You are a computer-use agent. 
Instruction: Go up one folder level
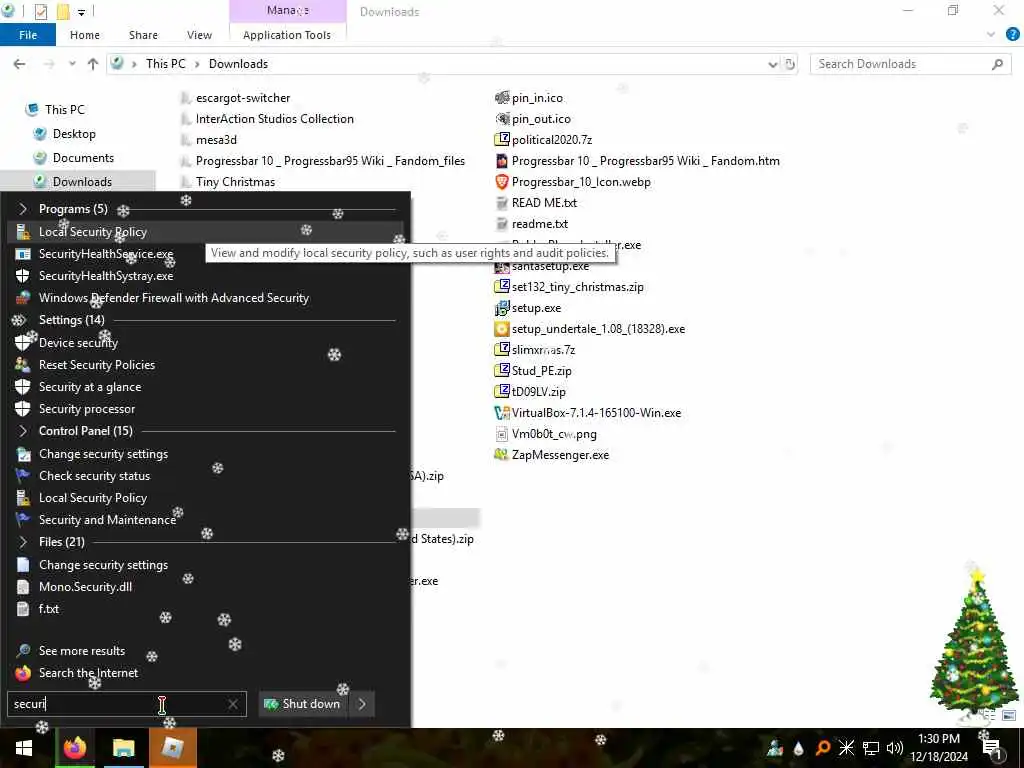(x=93, y=64)
